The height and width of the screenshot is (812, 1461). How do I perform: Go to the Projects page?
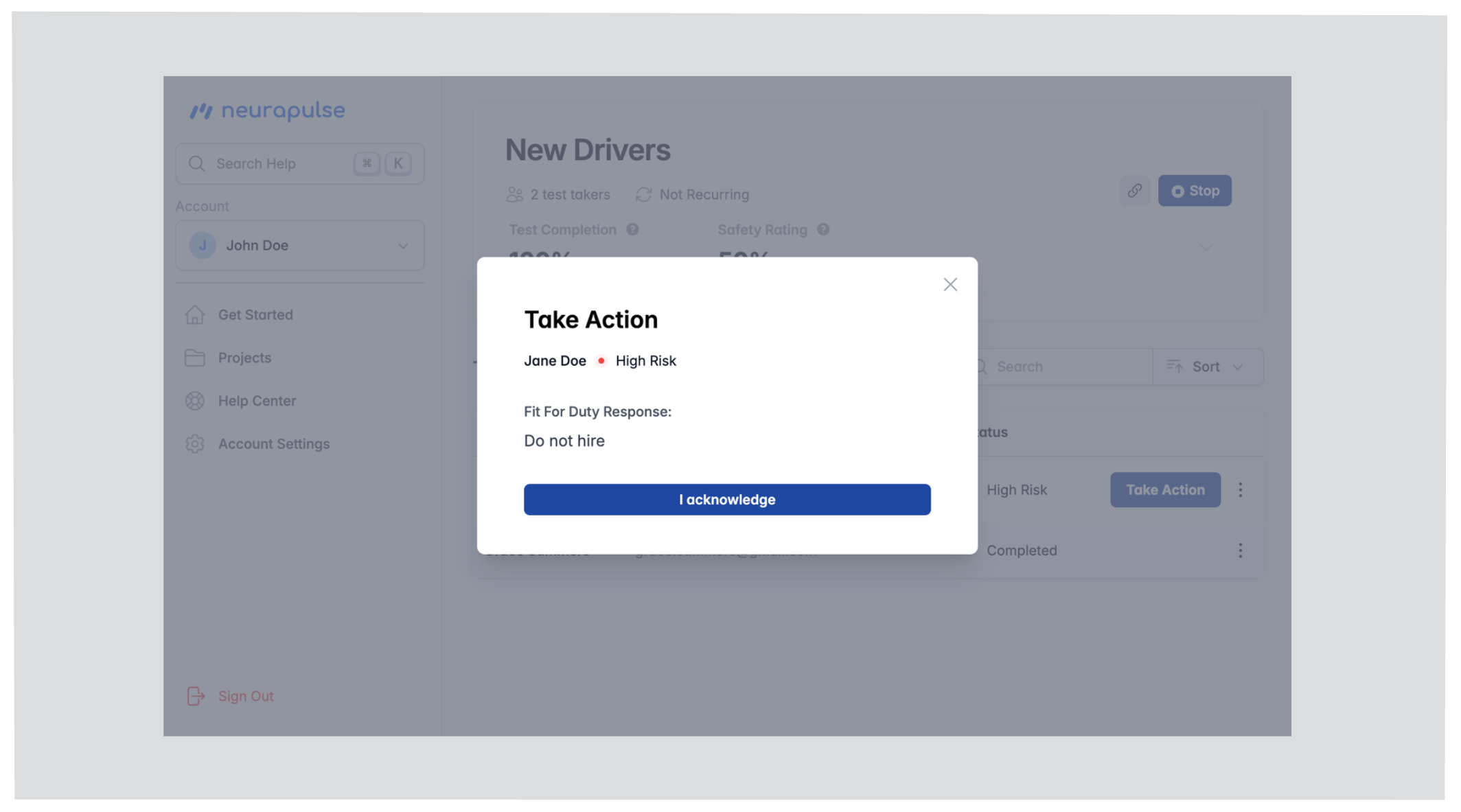pyautogui.click(x=244, y=358)
